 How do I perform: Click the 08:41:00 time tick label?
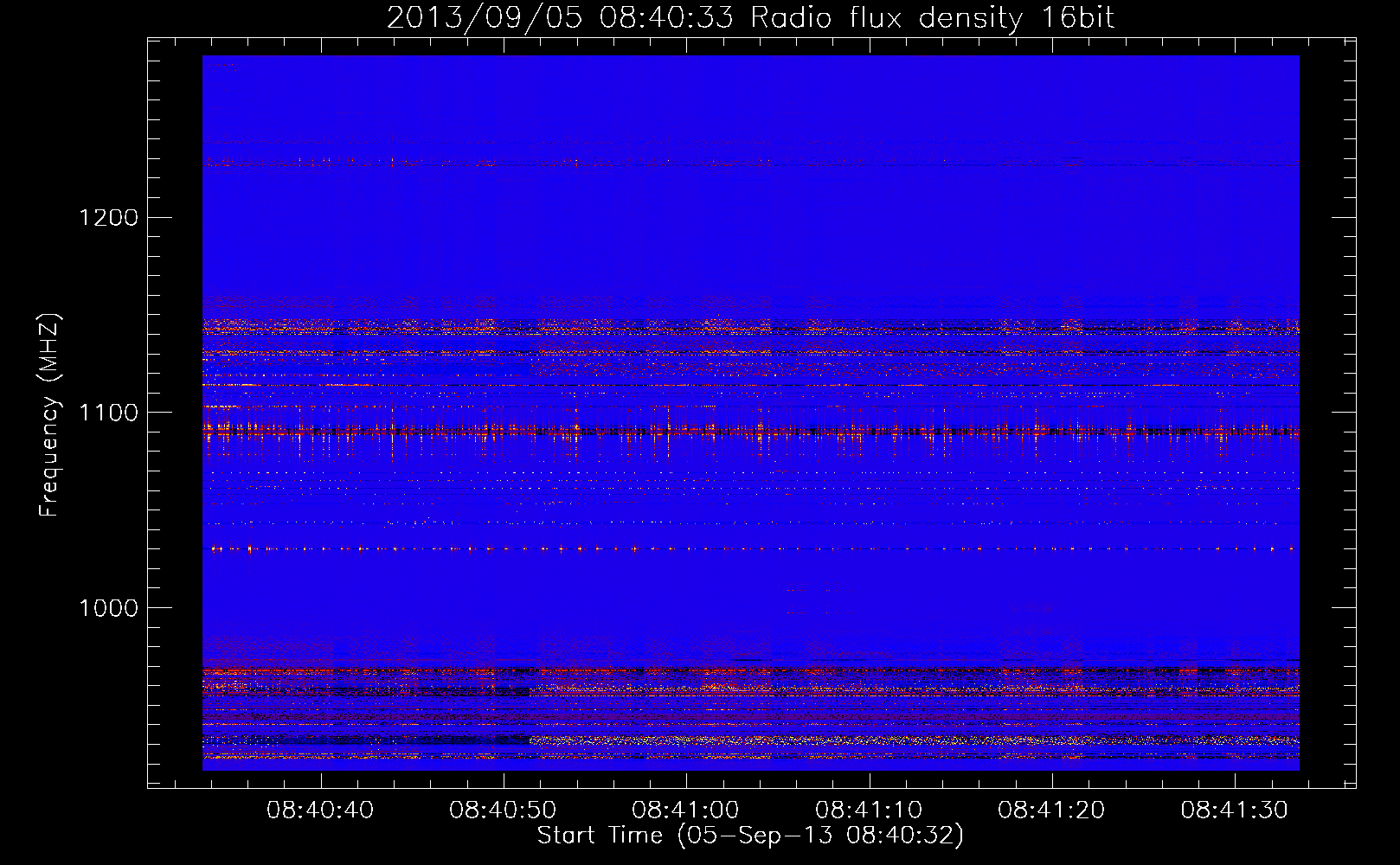685,811
